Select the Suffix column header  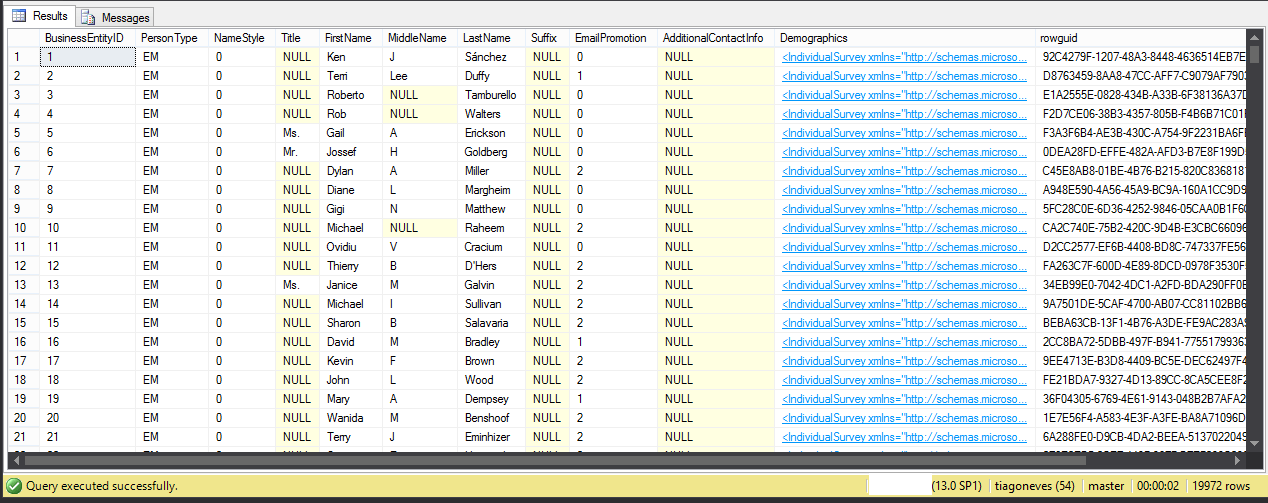[548, 38]
